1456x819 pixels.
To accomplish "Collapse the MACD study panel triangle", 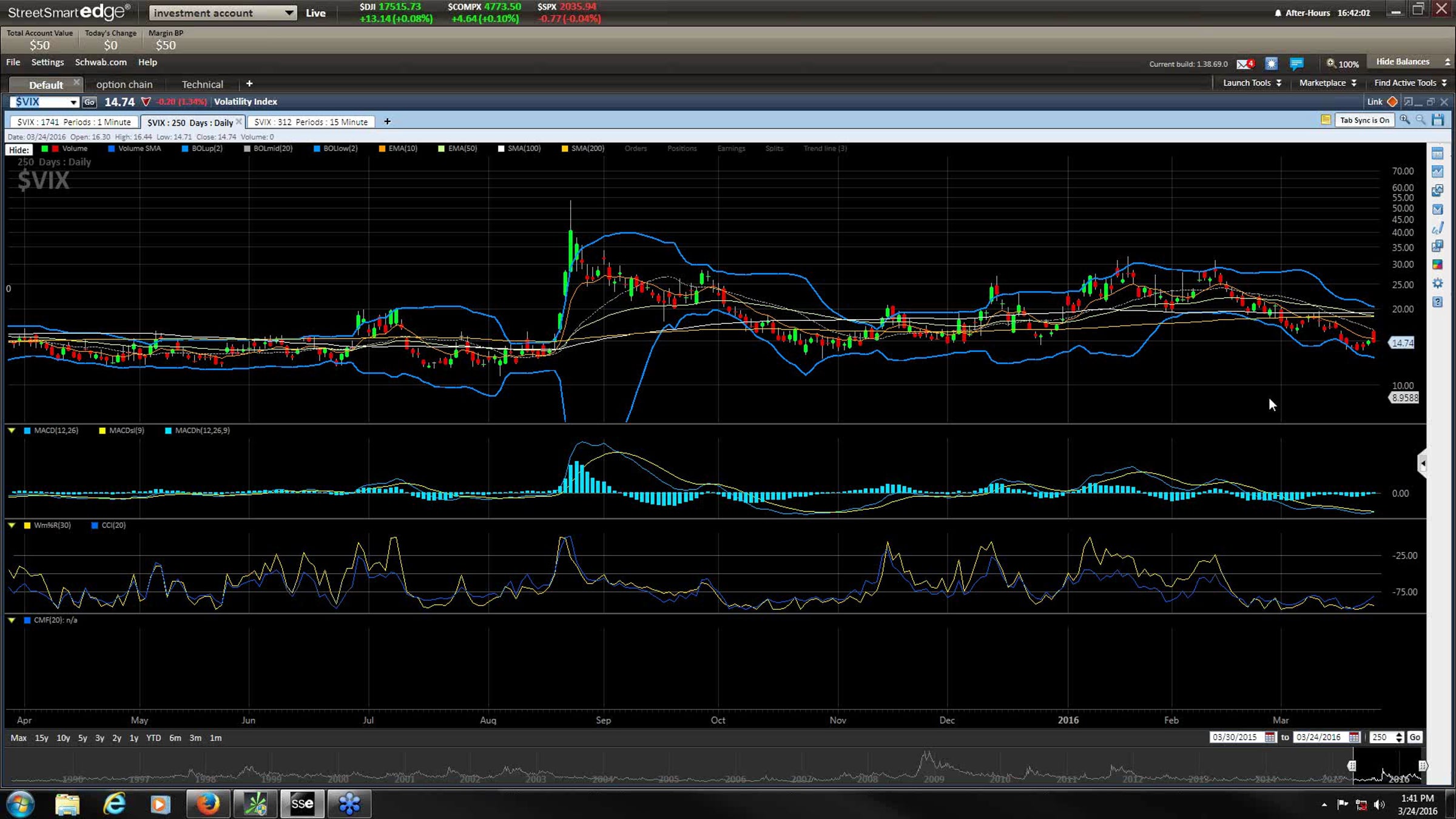I will 12,430.
